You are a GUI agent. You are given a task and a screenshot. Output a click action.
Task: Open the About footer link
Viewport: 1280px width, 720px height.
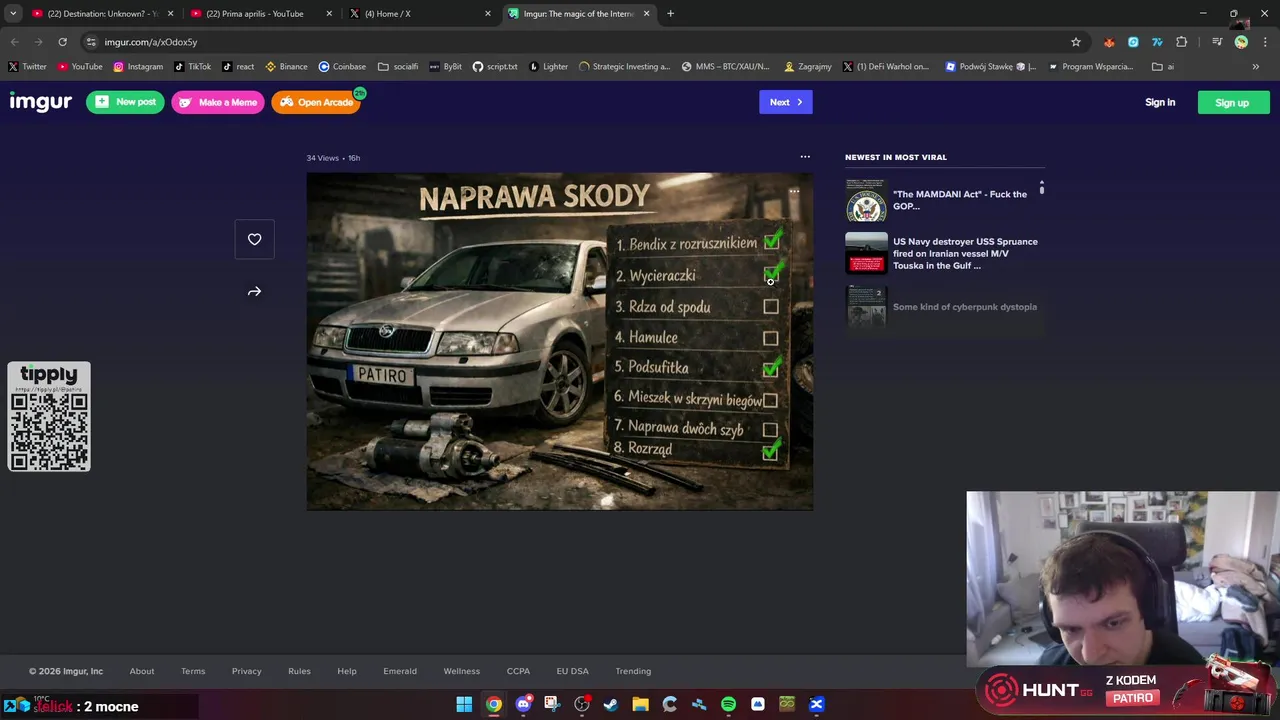142,671
